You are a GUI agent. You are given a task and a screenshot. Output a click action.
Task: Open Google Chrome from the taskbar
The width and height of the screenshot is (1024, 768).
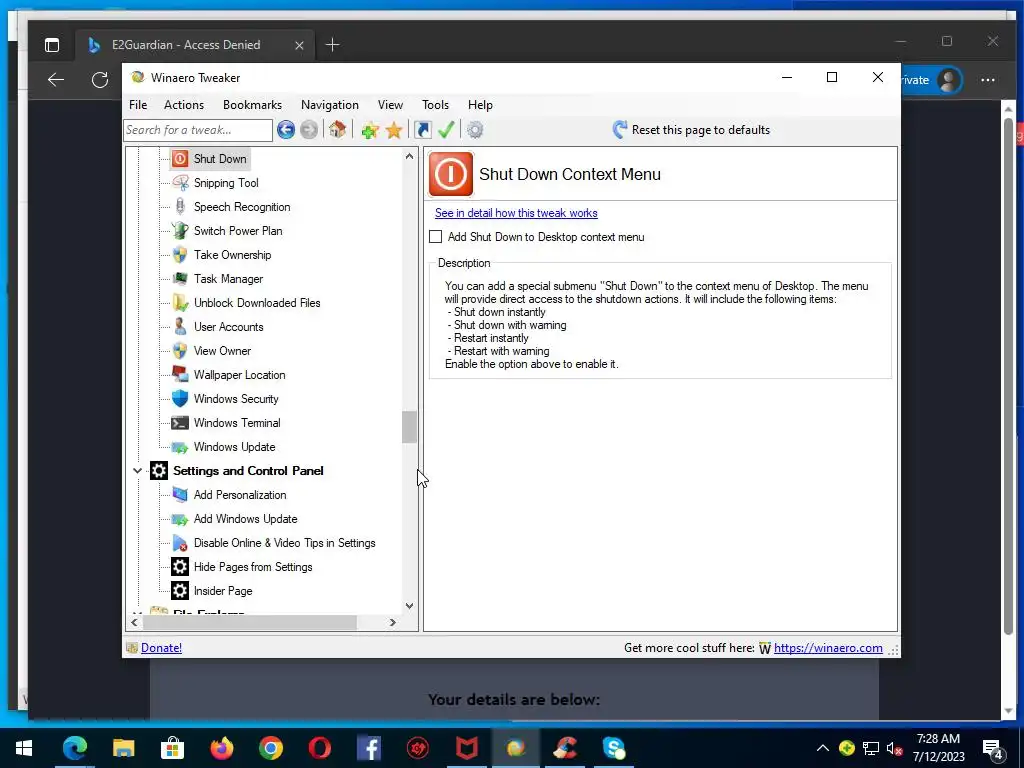(x=270, y=748)
